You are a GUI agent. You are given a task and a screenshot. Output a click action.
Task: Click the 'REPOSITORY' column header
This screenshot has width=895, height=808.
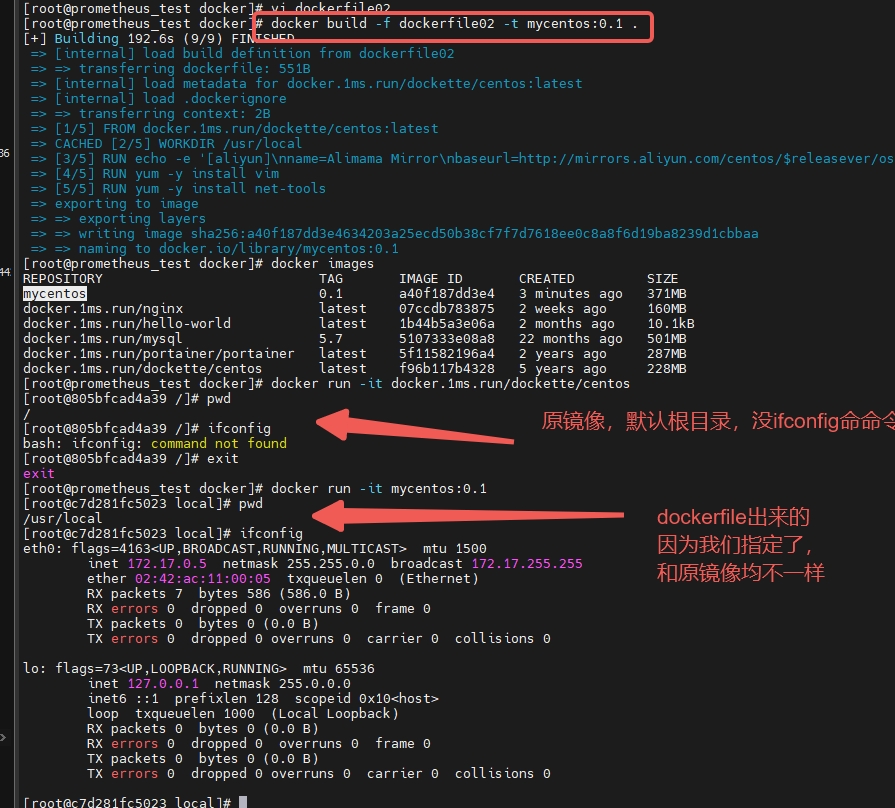(x=63, y=278)
